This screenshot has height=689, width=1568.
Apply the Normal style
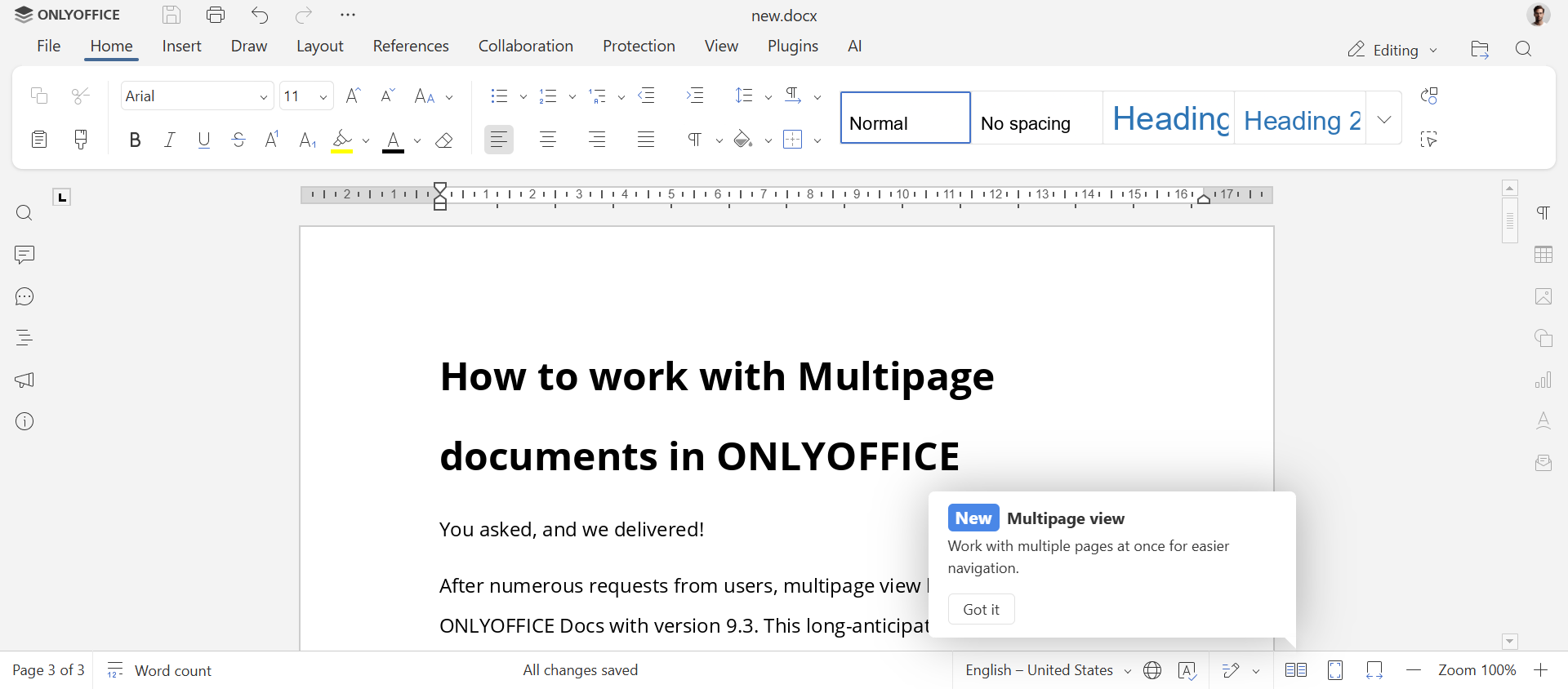click(x=906, y=118)
